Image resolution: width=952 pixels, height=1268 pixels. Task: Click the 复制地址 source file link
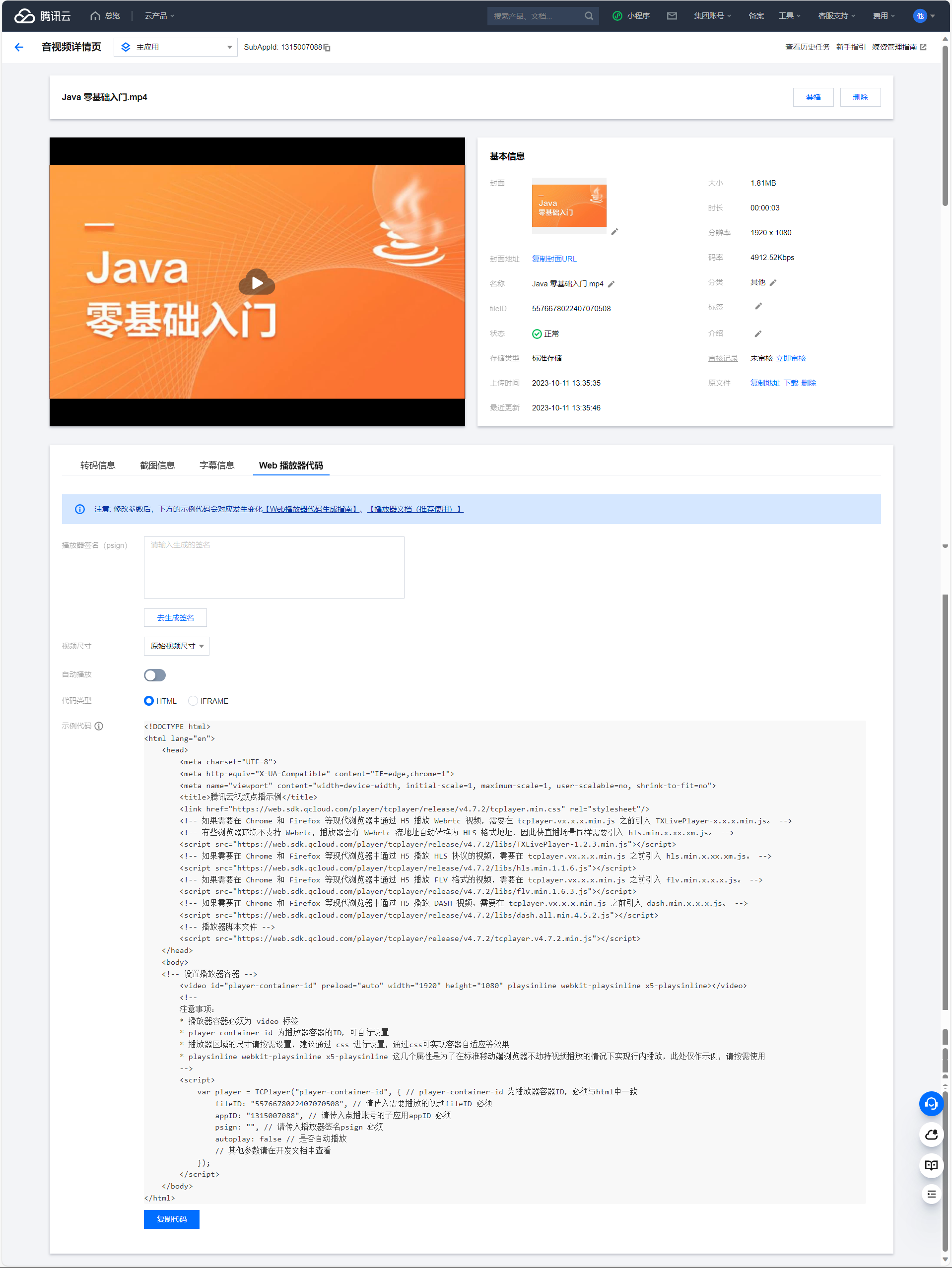(x=765, y=382)
